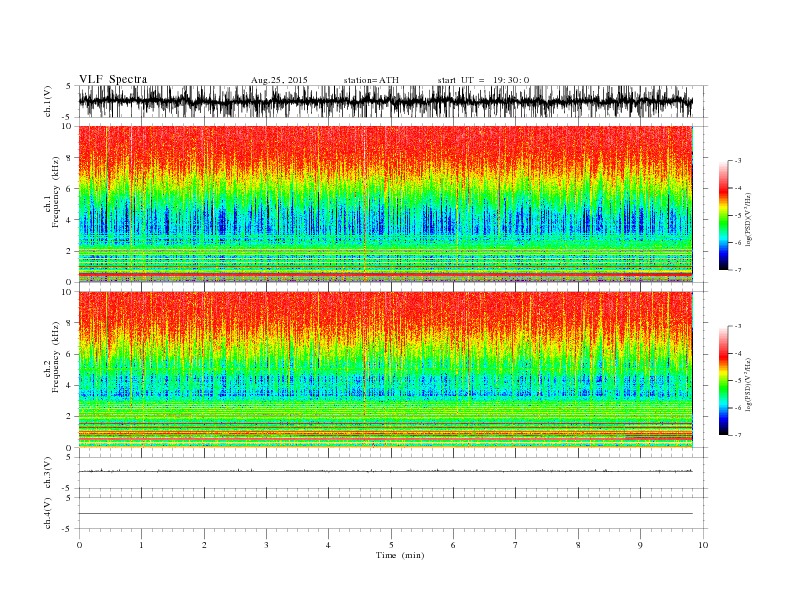The image size is (792, 612).
Task: Click the '6' tick on the time axis
Action: pos(453,545)
